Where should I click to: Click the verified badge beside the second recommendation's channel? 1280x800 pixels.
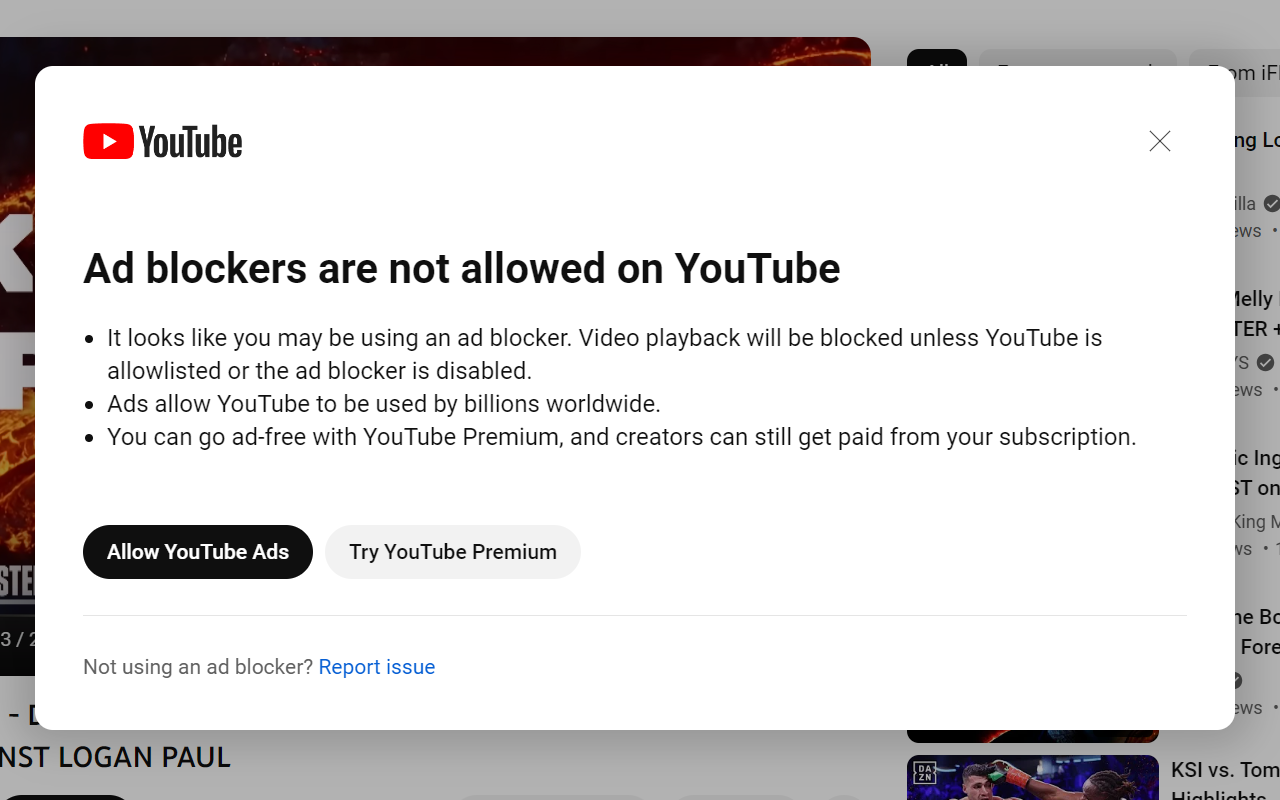point(1264,362)
